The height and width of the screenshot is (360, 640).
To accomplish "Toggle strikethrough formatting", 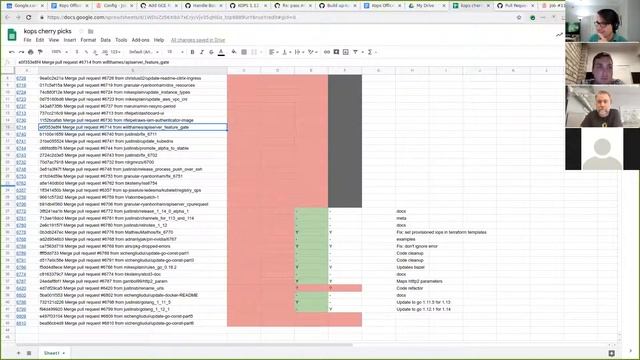I will click(211, 52).
